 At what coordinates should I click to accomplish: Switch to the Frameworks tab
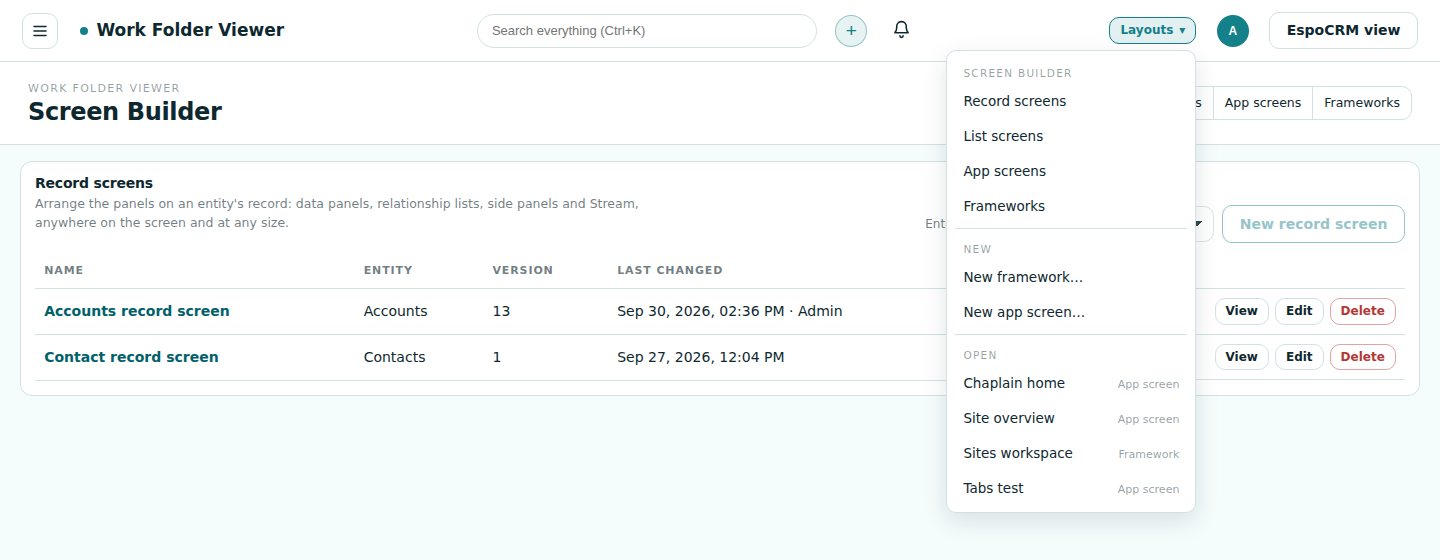coord(1361,103)
